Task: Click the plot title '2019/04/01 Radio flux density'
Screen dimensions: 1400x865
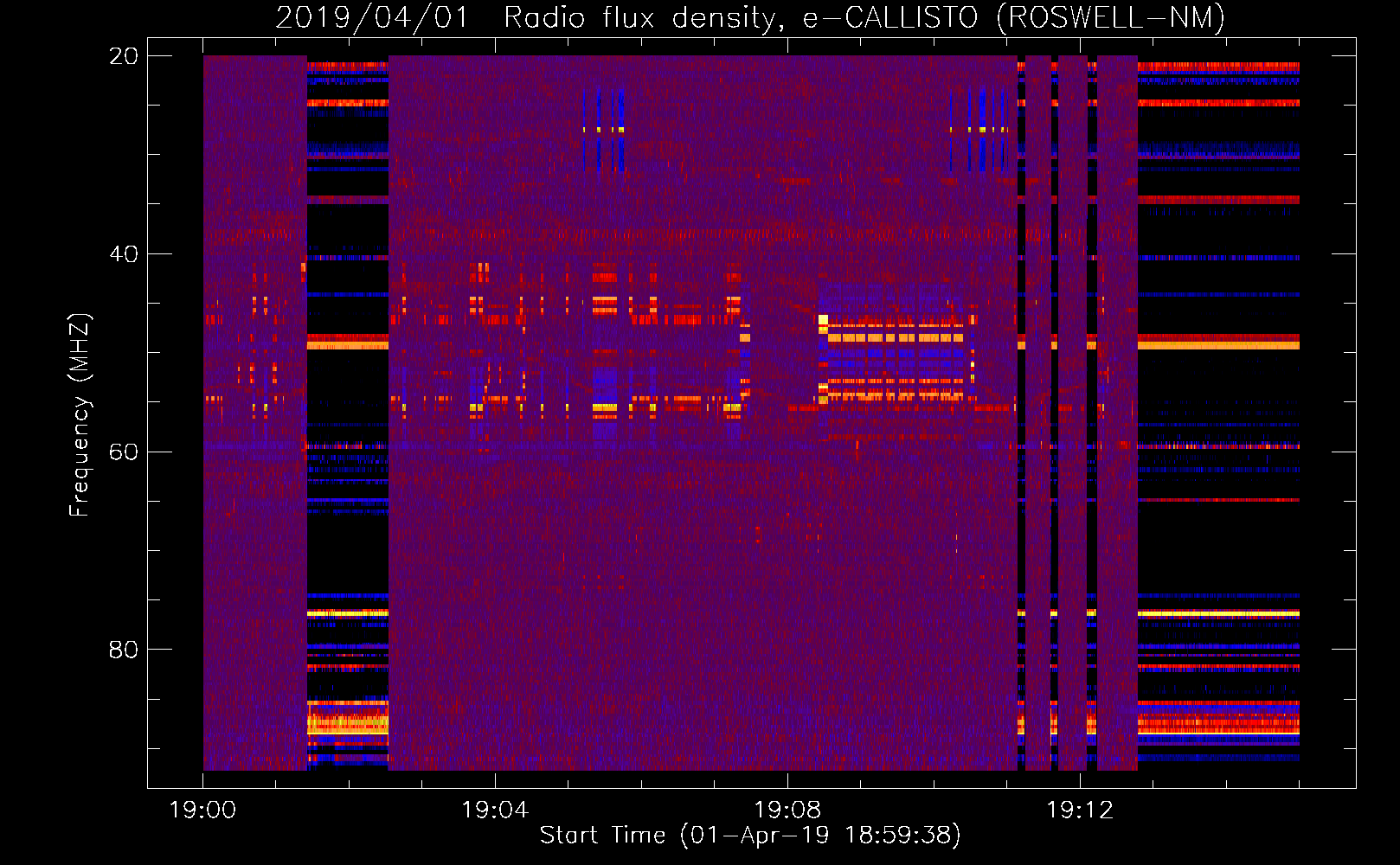Action: [750, 18]
